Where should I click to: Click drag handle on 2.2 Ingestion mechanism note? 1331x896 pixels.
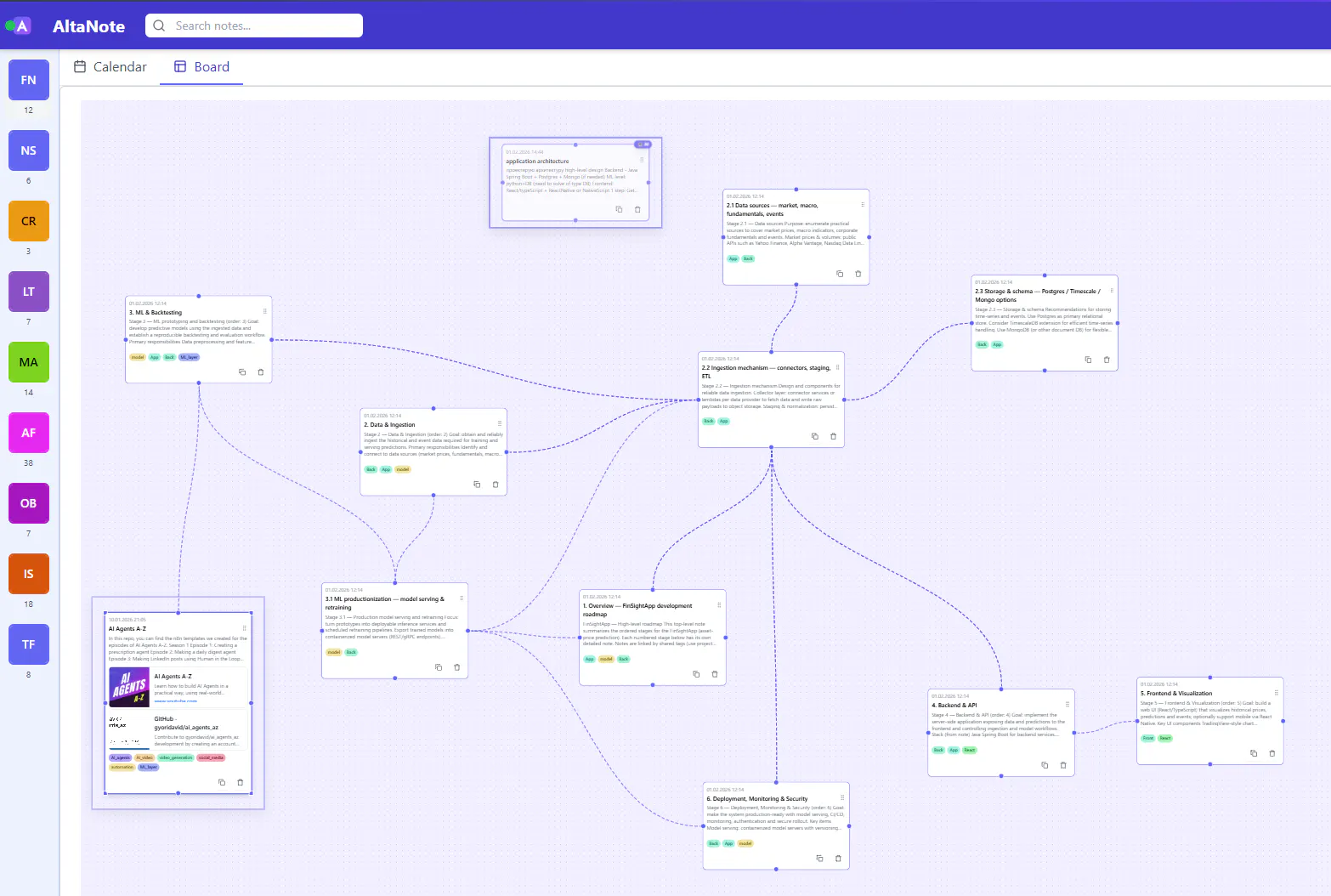click(838, 367)
